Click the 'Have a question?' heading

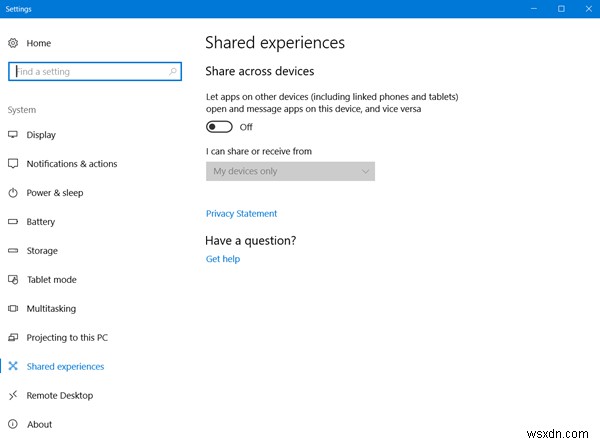[251, 240]
